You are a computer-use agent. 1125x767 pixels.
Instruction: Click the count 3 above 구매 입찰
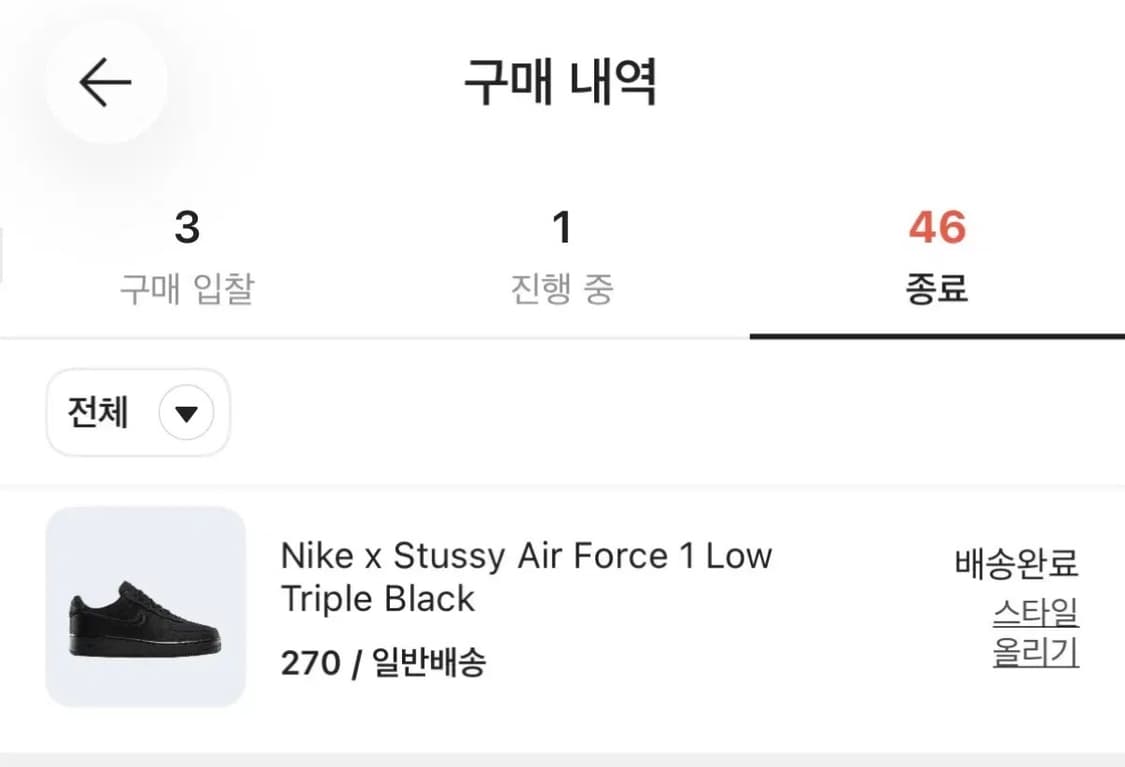click(187, 228)
